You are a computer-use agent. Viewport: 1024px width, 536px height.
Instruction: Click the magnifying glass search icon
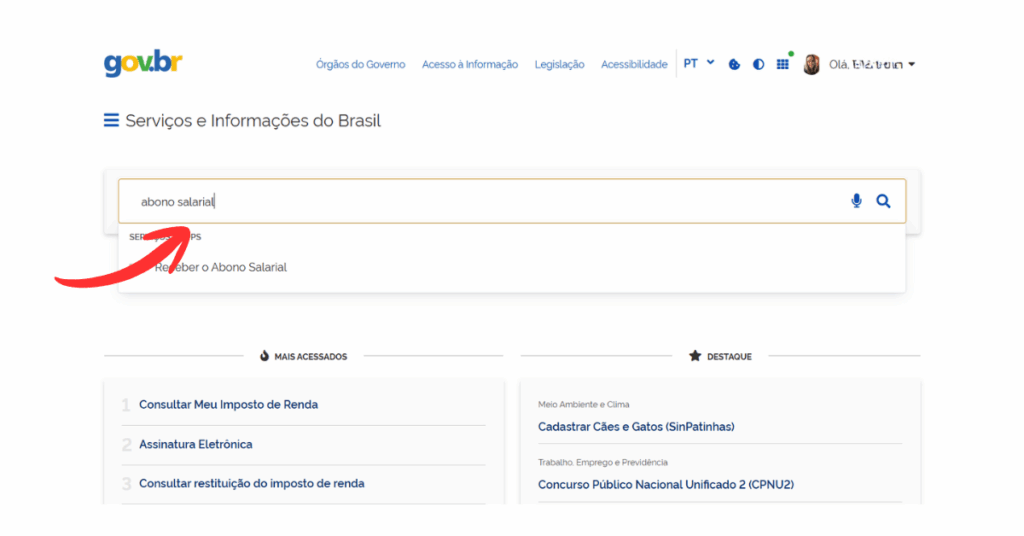(883, 201)
